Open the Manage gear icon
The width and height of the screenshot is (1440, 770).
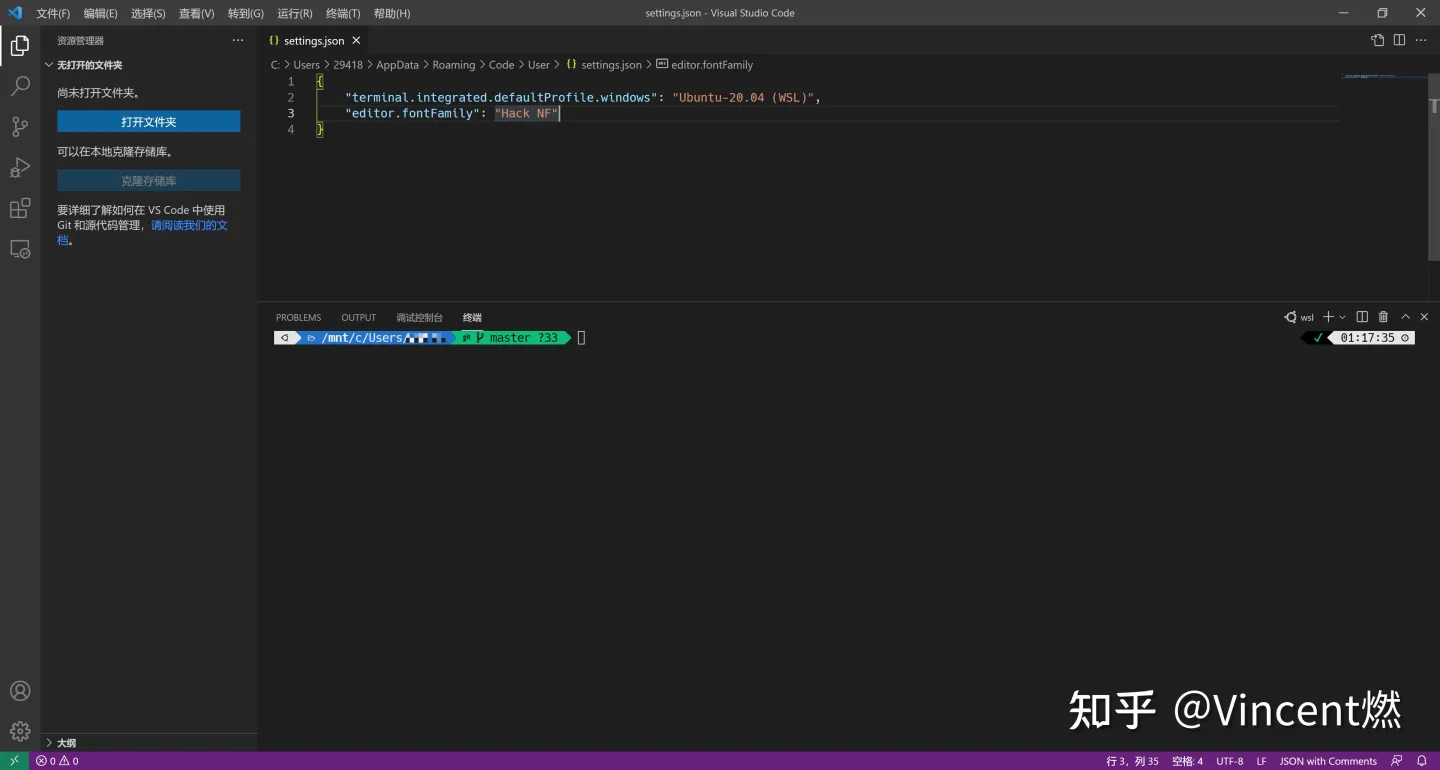point(20,731)
